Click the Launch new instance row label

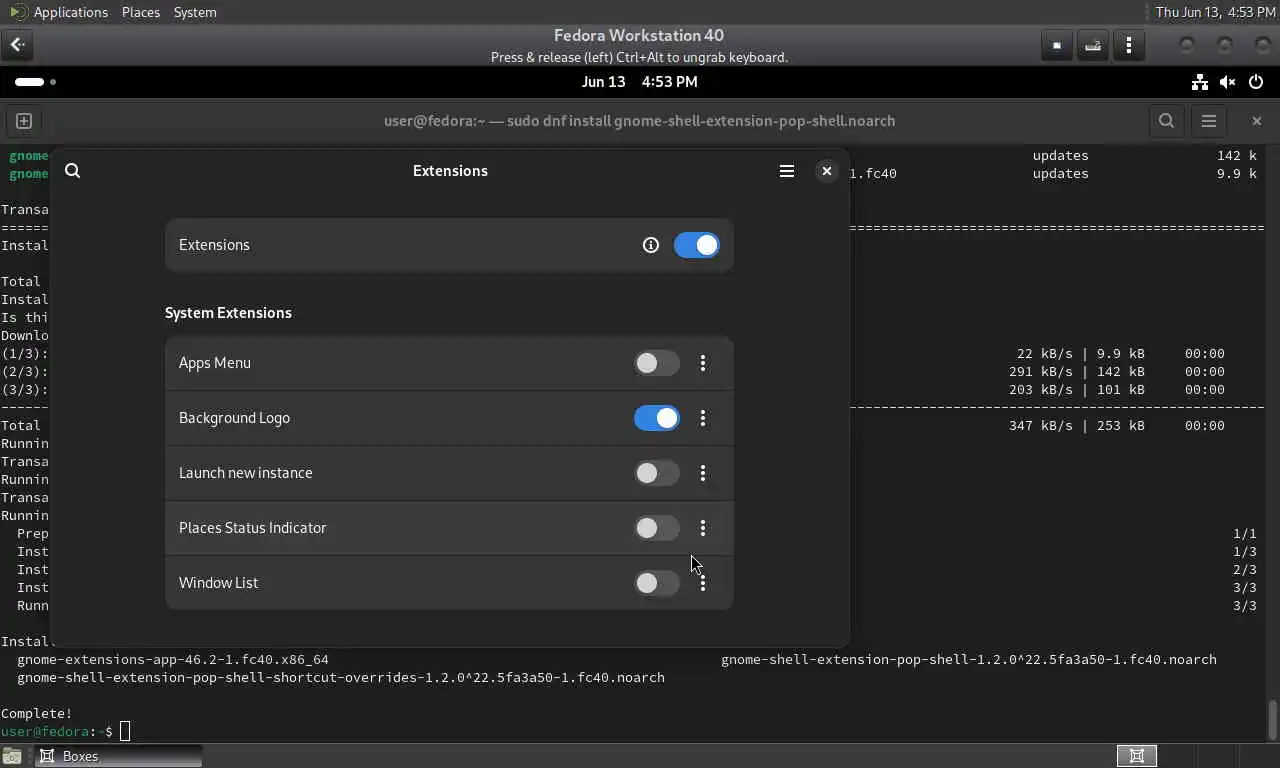[x=246, y=473]
